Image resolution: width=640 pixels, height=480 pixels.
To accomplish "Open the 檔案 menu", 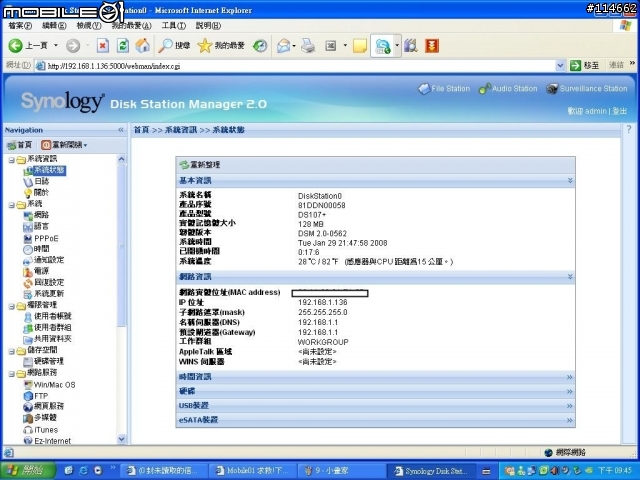I will [x=20, y=26].
